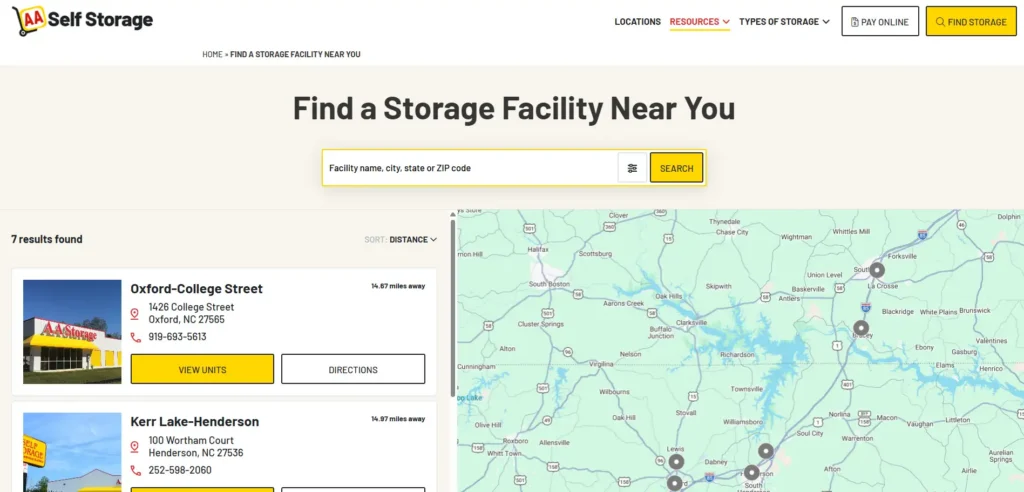Open the Sort by Distance dropdown

coord(413,240)
